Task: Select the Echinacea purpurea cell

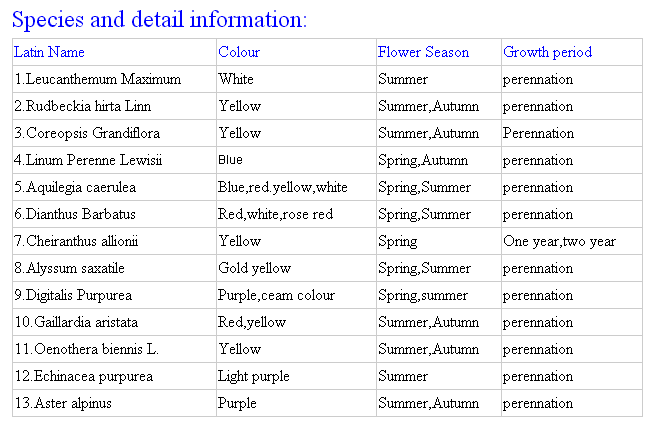Action: [83, 376]
